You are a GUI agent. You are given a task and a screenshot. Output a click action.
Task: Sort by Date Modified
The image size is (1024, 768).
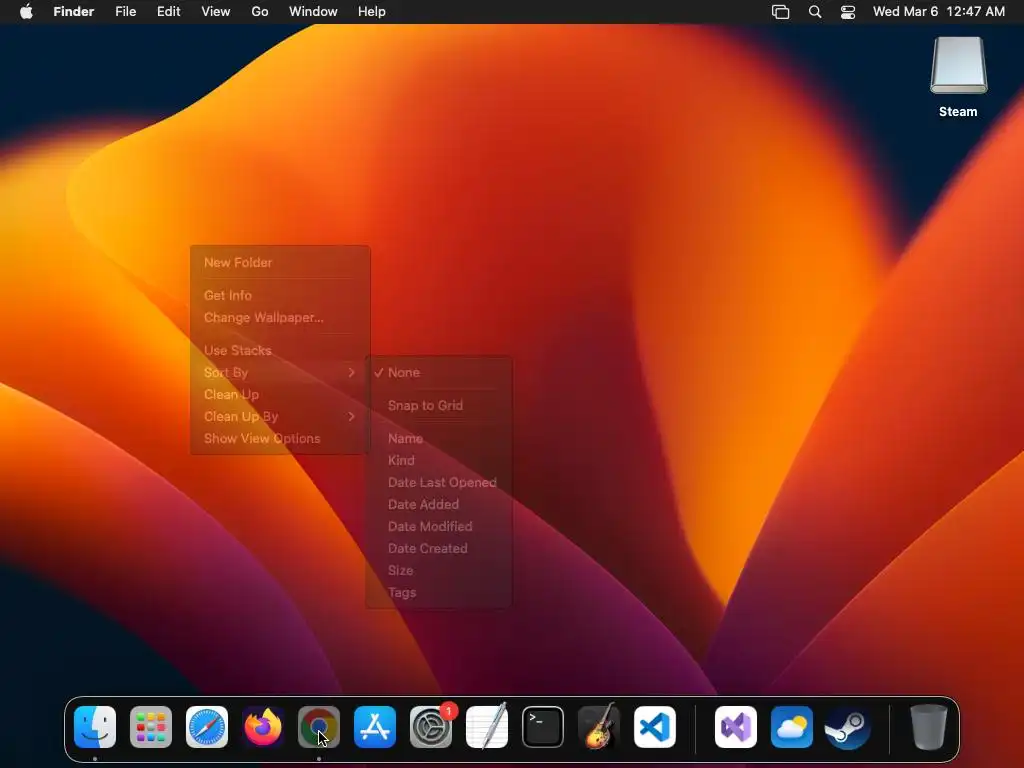[439, 526]
